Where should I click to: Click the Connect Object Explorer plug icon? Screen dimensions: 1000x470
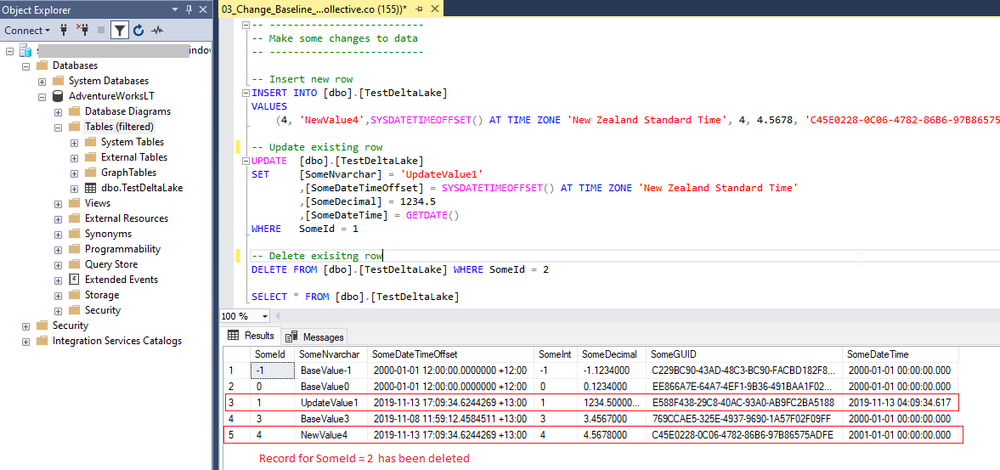(63, 30)
